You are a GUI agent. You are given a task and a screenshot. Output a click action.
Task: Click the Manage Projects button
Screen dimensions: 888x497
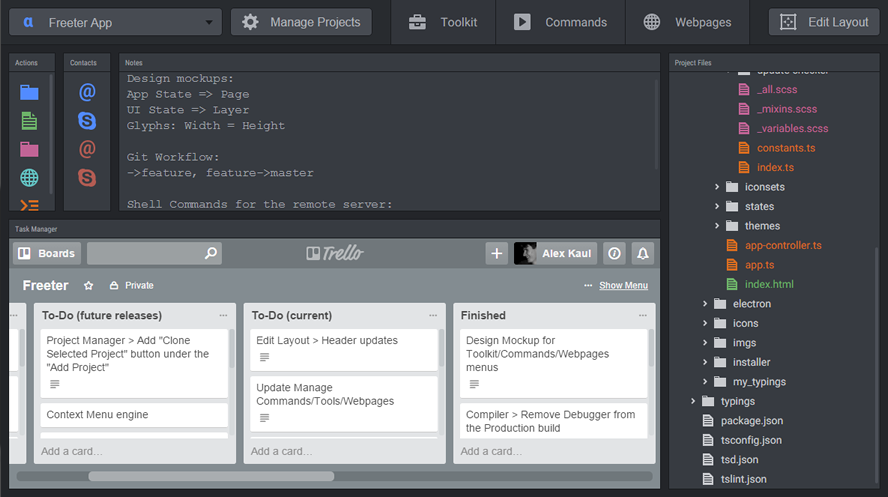click(301, 22)
